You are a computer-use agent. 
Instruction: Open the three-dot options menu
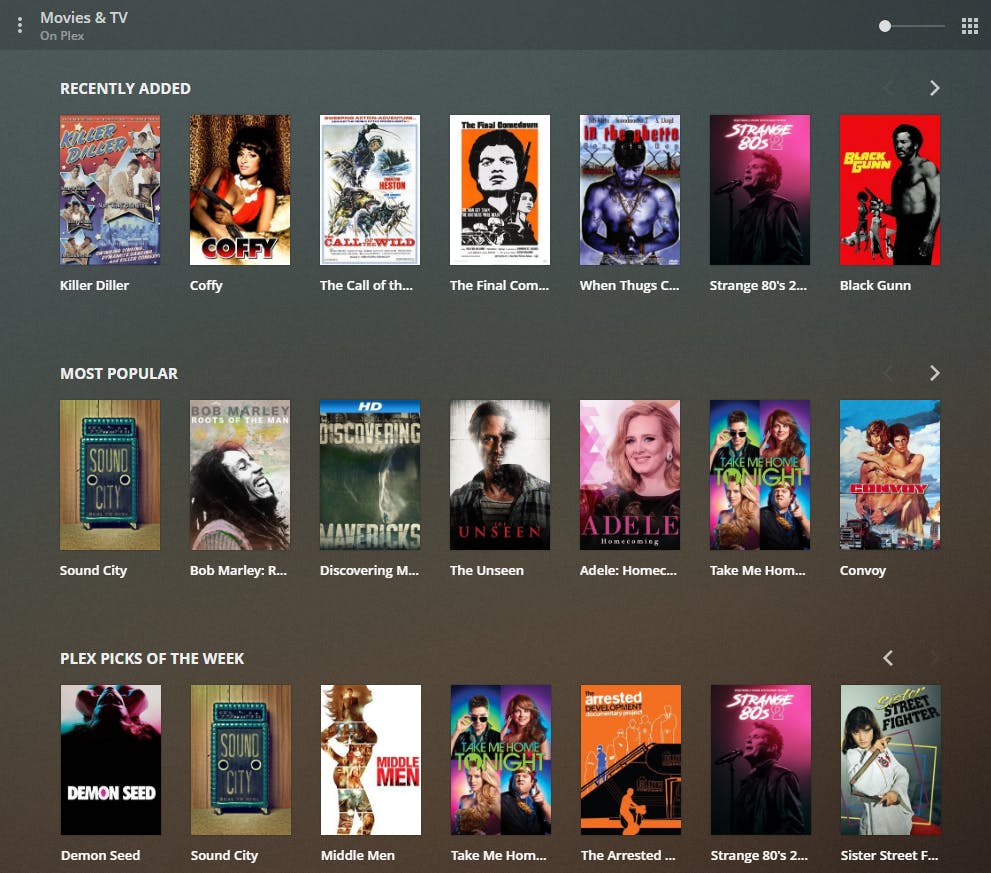click(x=20, y=25)
